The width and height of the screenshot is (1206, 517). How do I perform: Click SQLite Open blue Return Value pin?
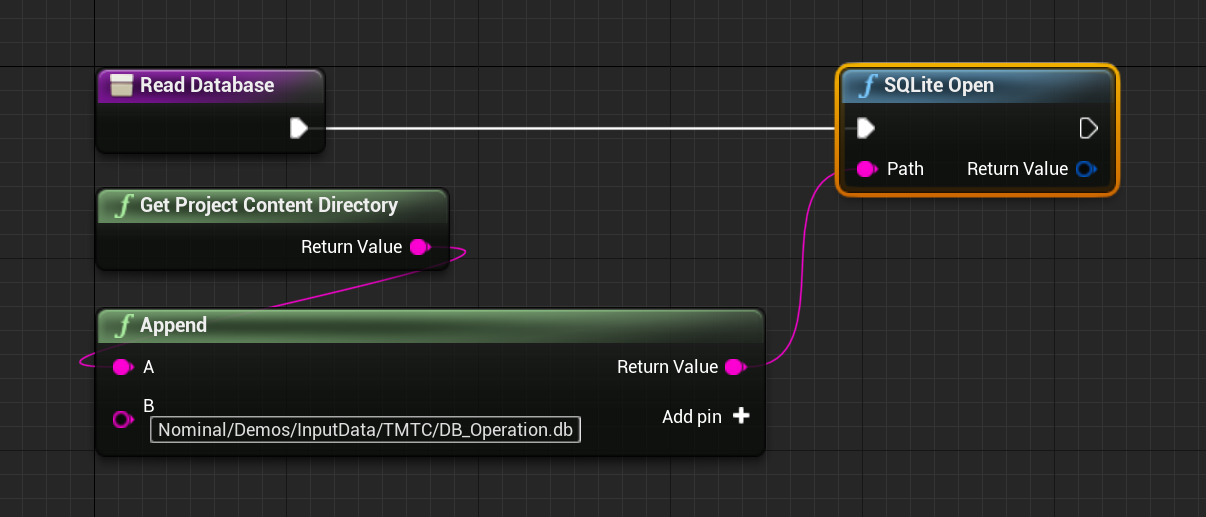(1085, 169)
